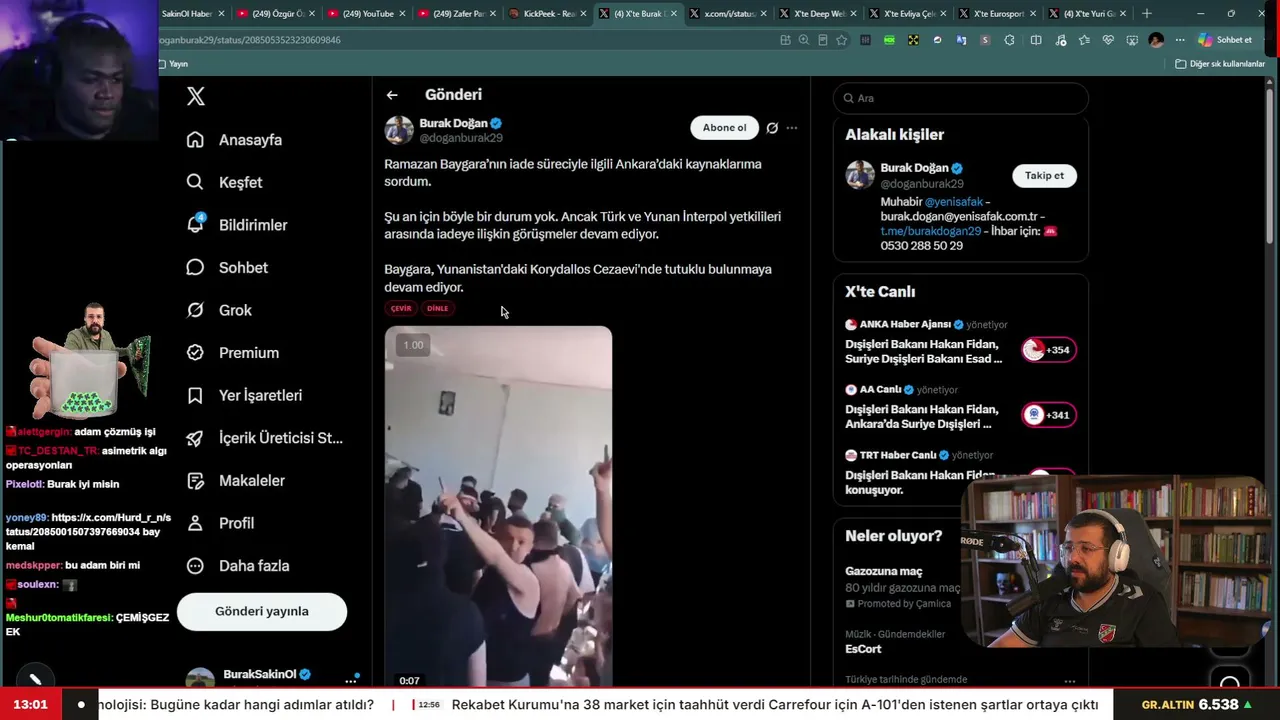Click the Makaleler articles icon
The image size is (1280, 720).
tap(195, 480)
